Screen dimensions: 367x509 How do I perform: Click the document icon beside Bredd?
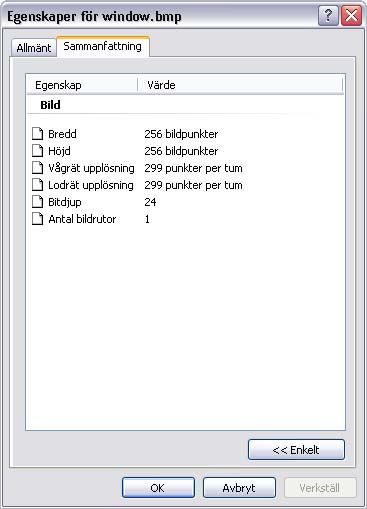[38, 134]
